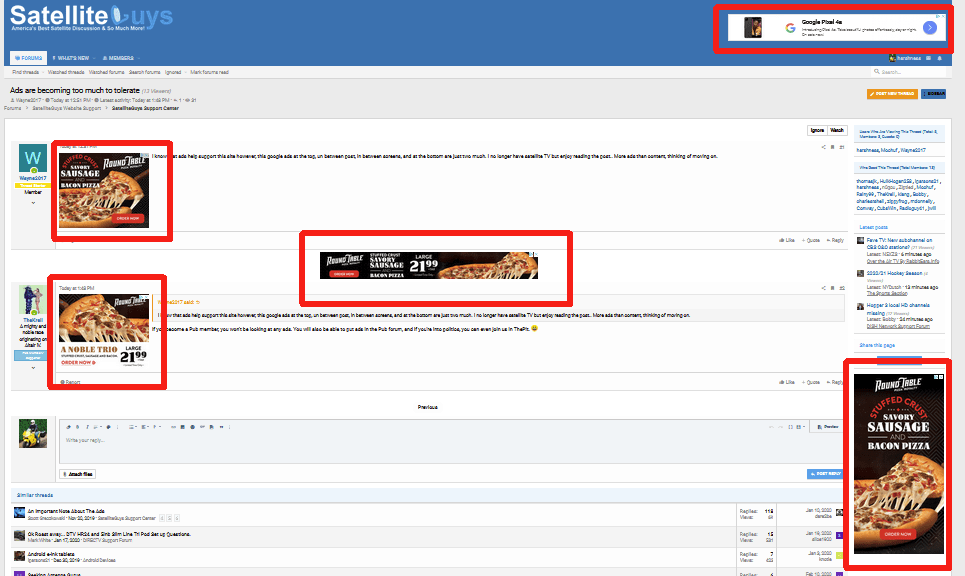Click Quote on the first post

[x=811, y=240]
